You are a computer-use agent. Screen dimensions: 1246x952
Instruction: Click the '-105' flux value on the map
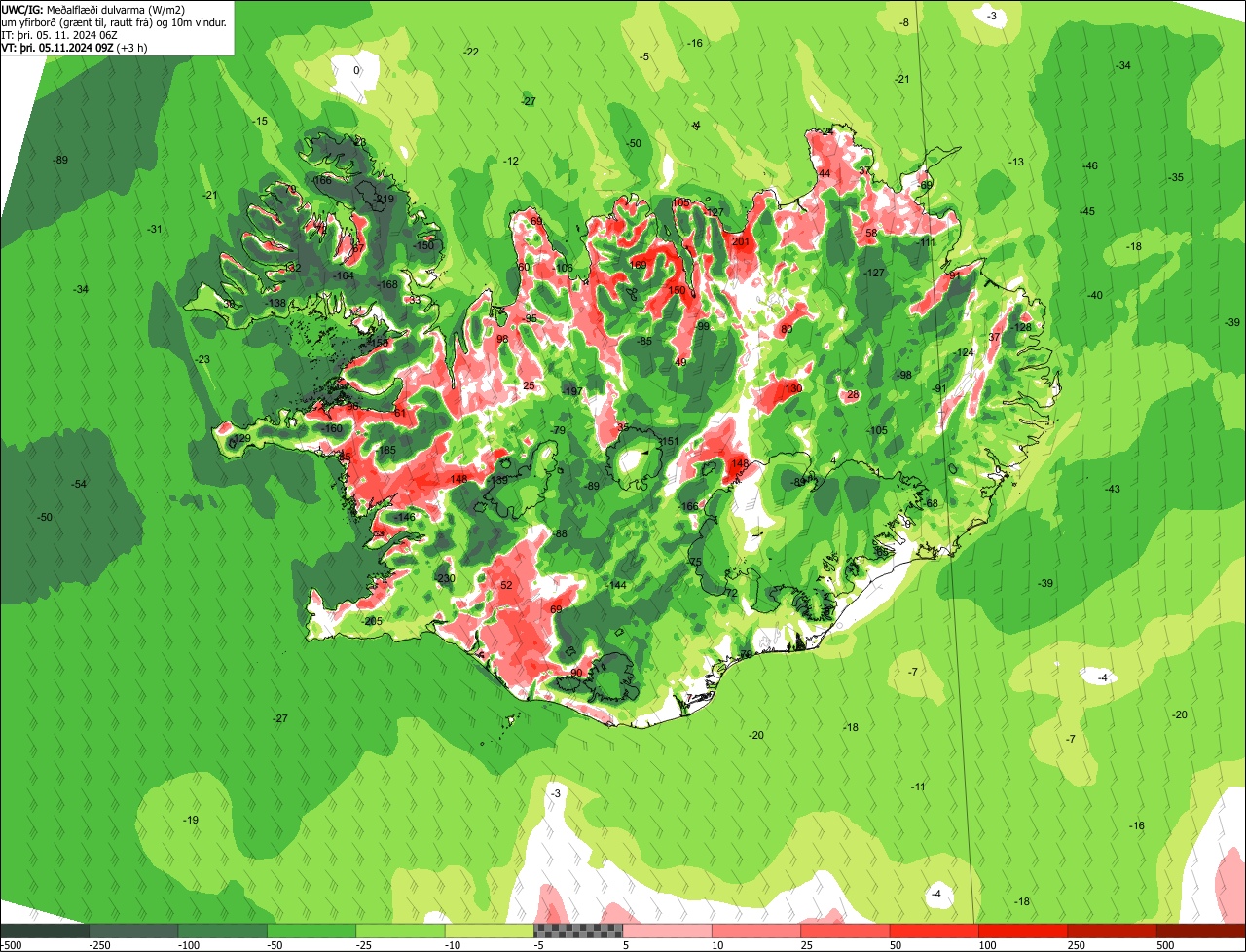[x=877, y=430]
